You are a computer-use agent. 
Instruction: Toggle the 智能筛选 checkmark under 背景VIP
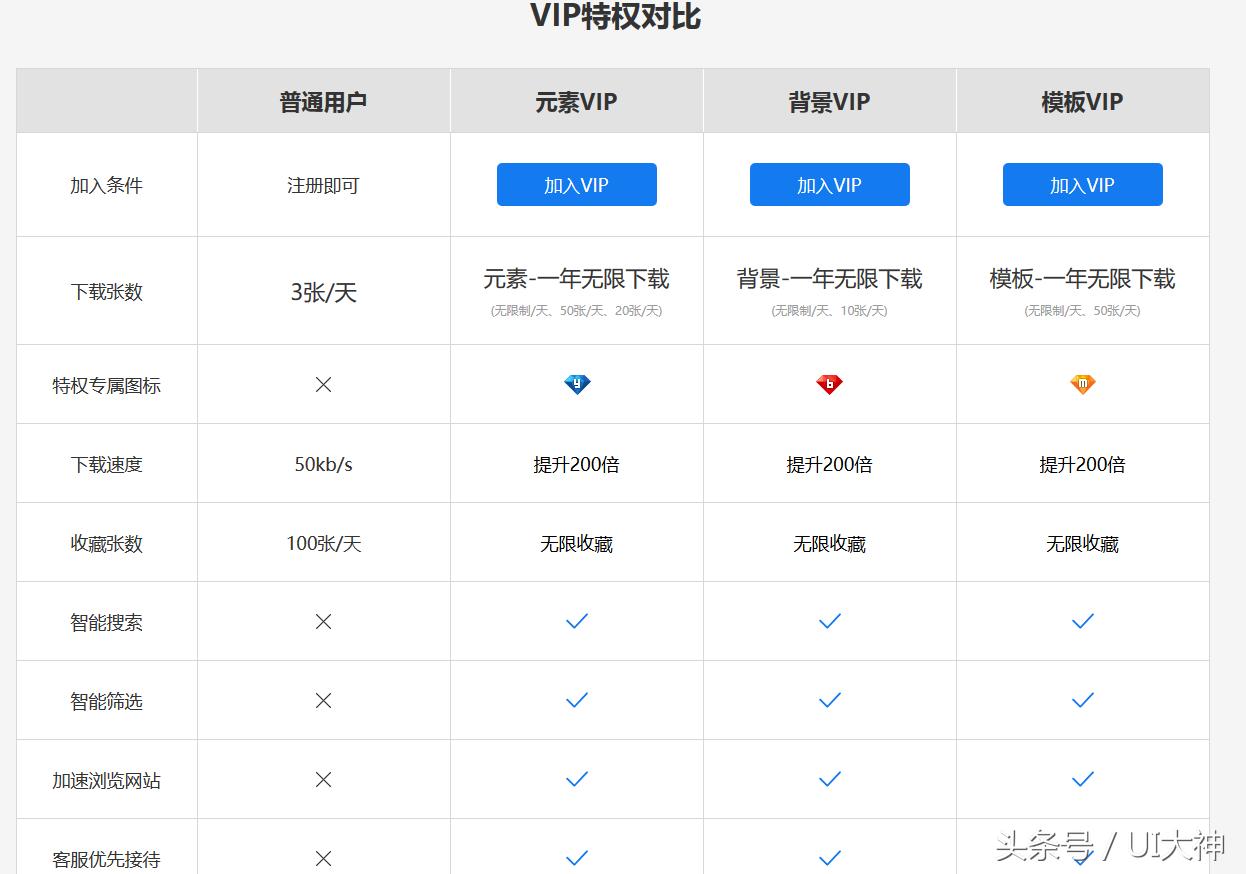point(829,700)
